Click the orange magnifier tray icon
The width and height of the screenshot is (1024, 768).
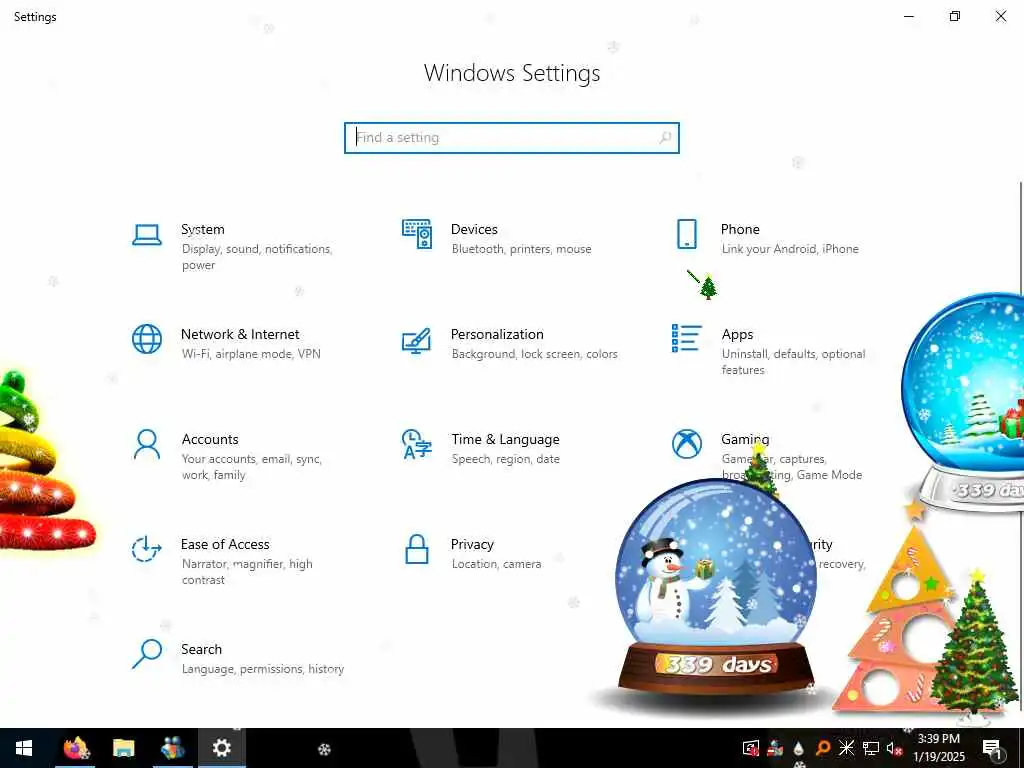[x=823, y=748]
